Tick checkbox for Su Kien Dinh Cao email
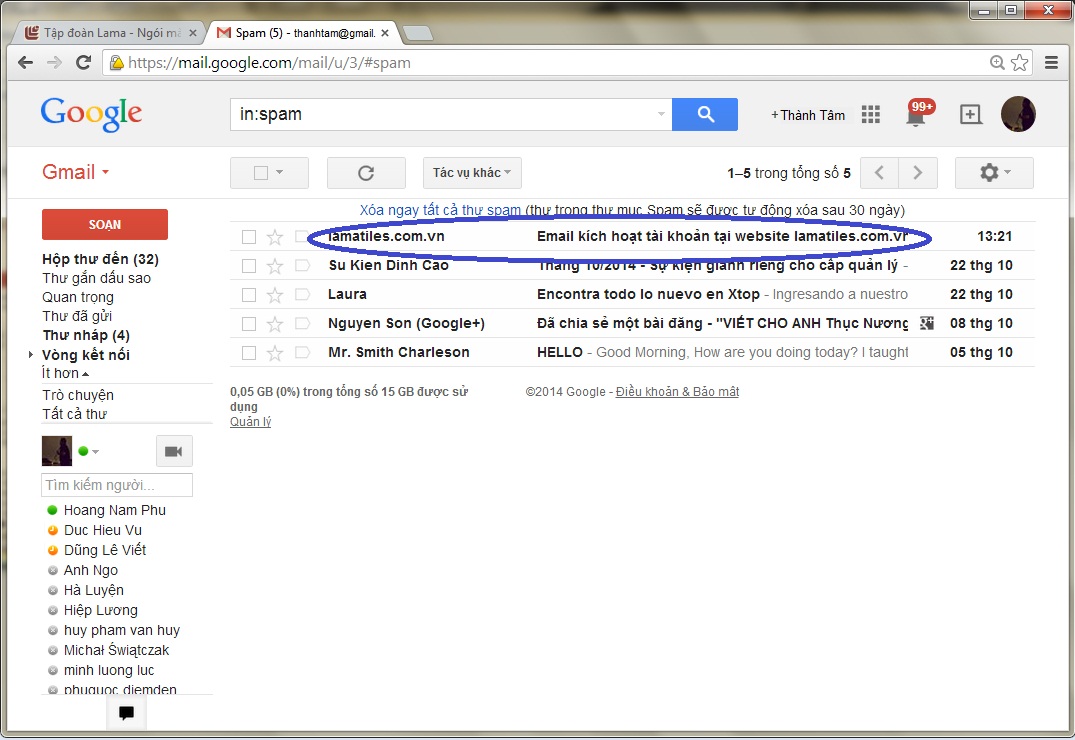The width and height of the screenshot is (1075, 740). click(249, 265)
